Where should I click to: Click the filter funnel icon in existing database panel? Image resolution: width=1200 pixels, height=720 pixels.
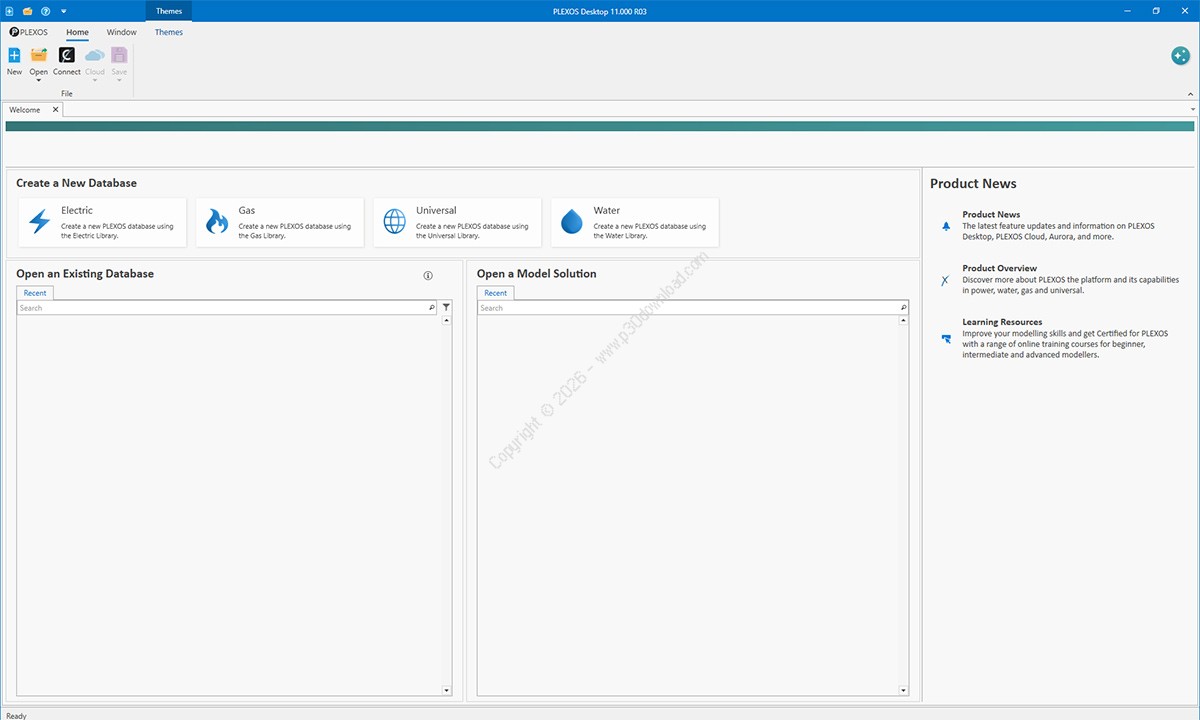pyautogui.click(x=446, y=307)
